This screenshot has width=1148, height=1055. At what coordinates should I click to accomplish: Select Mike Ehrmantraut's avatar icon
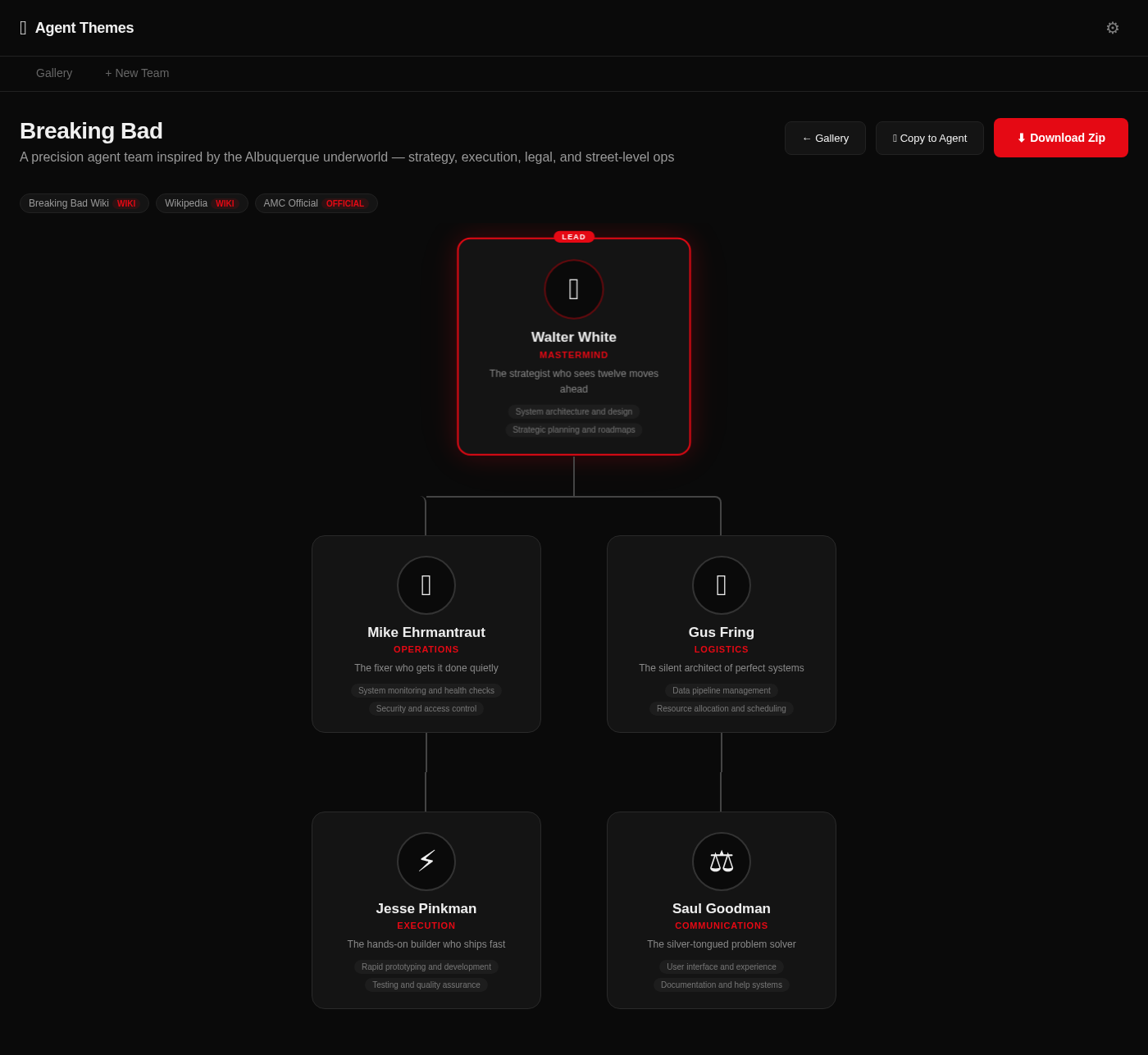pyautogui.click(x=426, y=585)
